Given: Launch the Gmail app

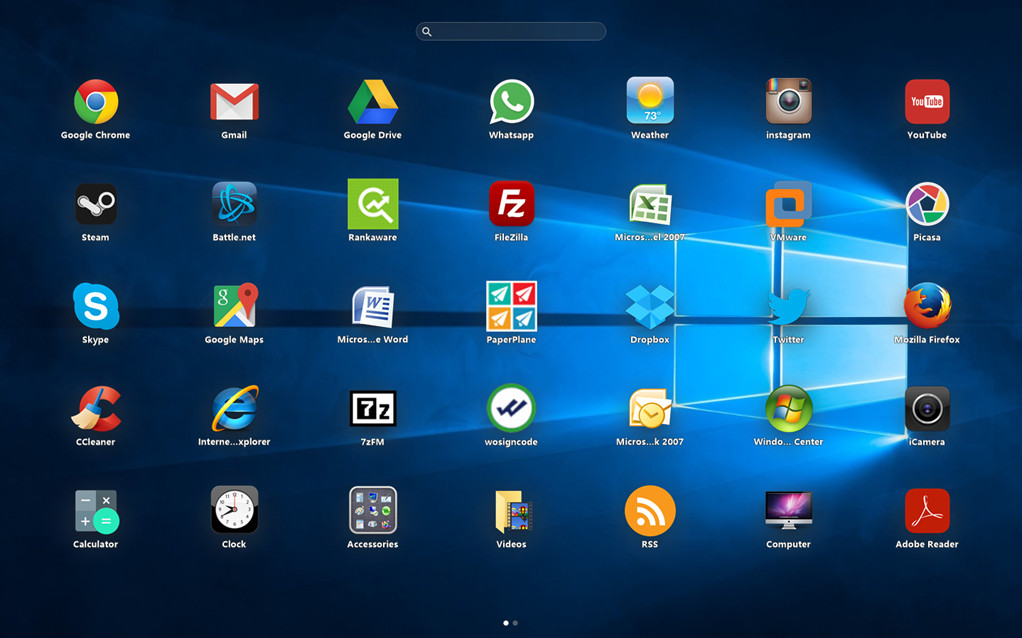Looking at the screenshot, I should coord(234,102).
